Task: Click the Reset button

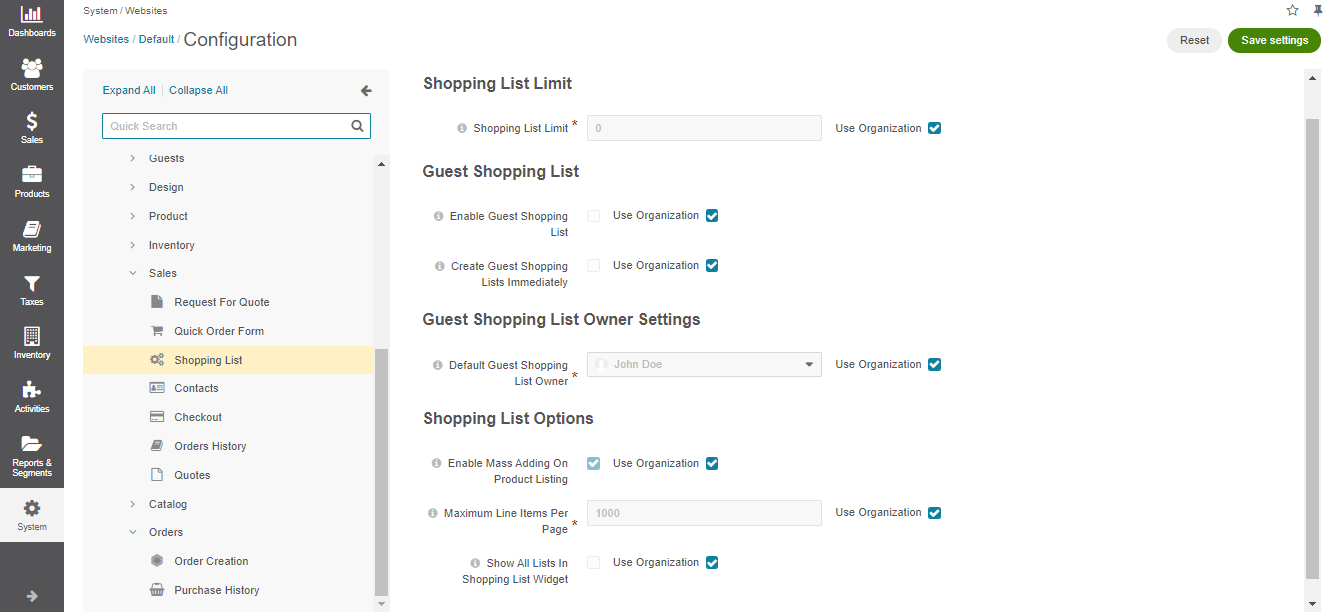Action: tap(1194, 40)
